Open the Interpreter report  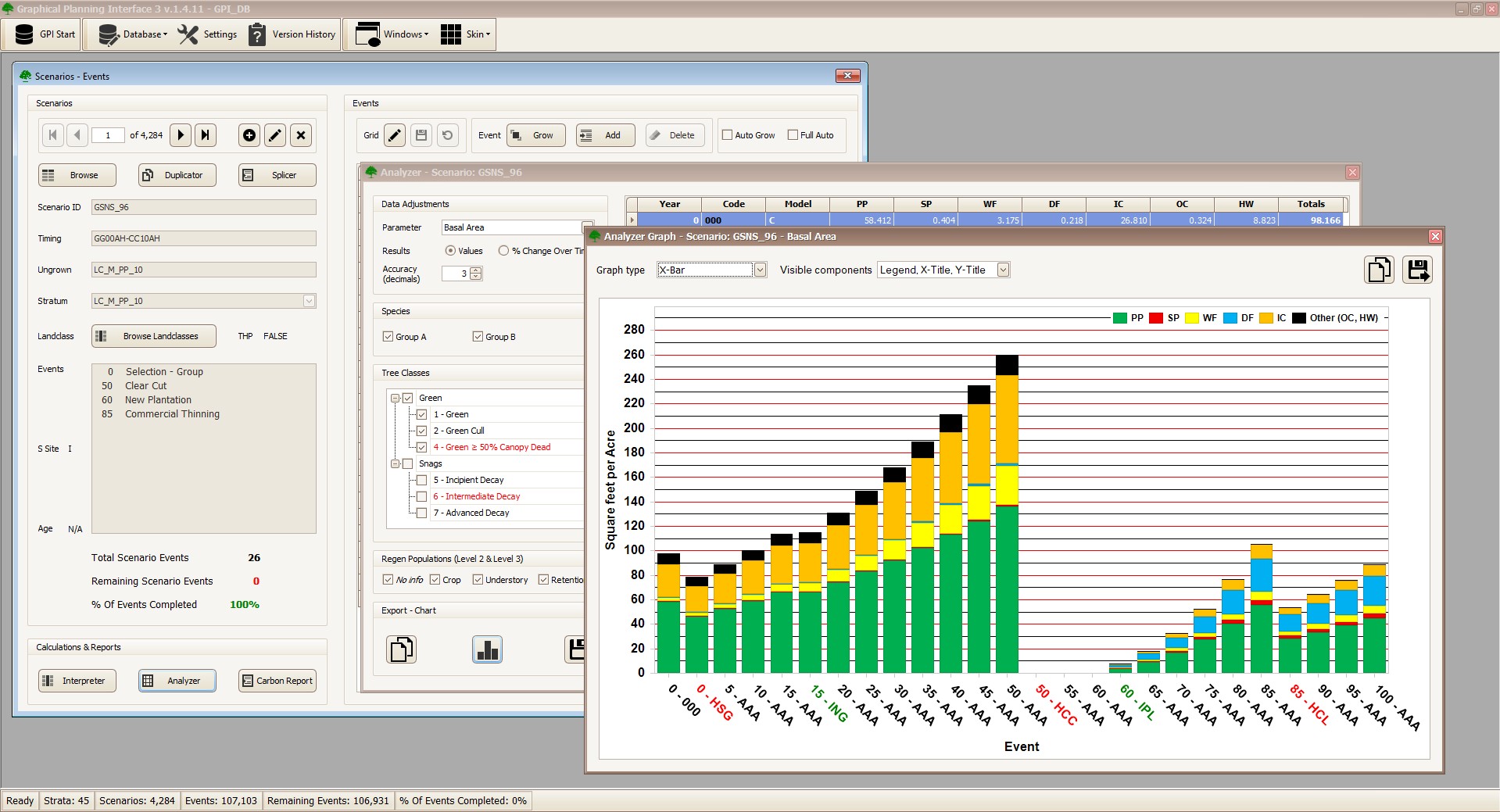[x=77, y=681]
